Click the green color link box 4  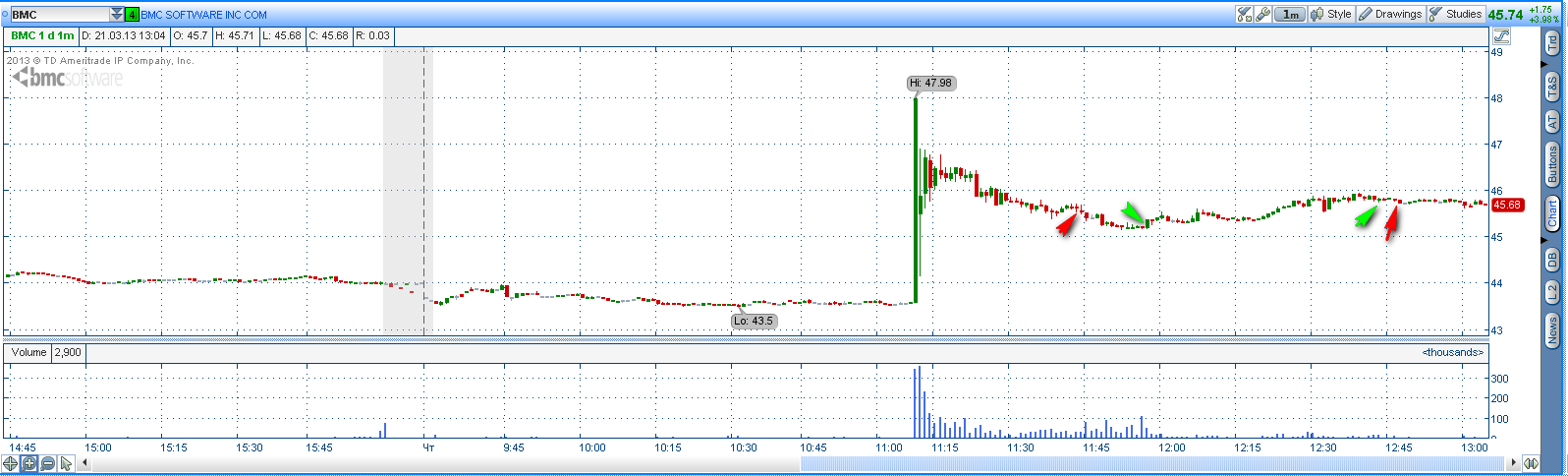point(133,15)
